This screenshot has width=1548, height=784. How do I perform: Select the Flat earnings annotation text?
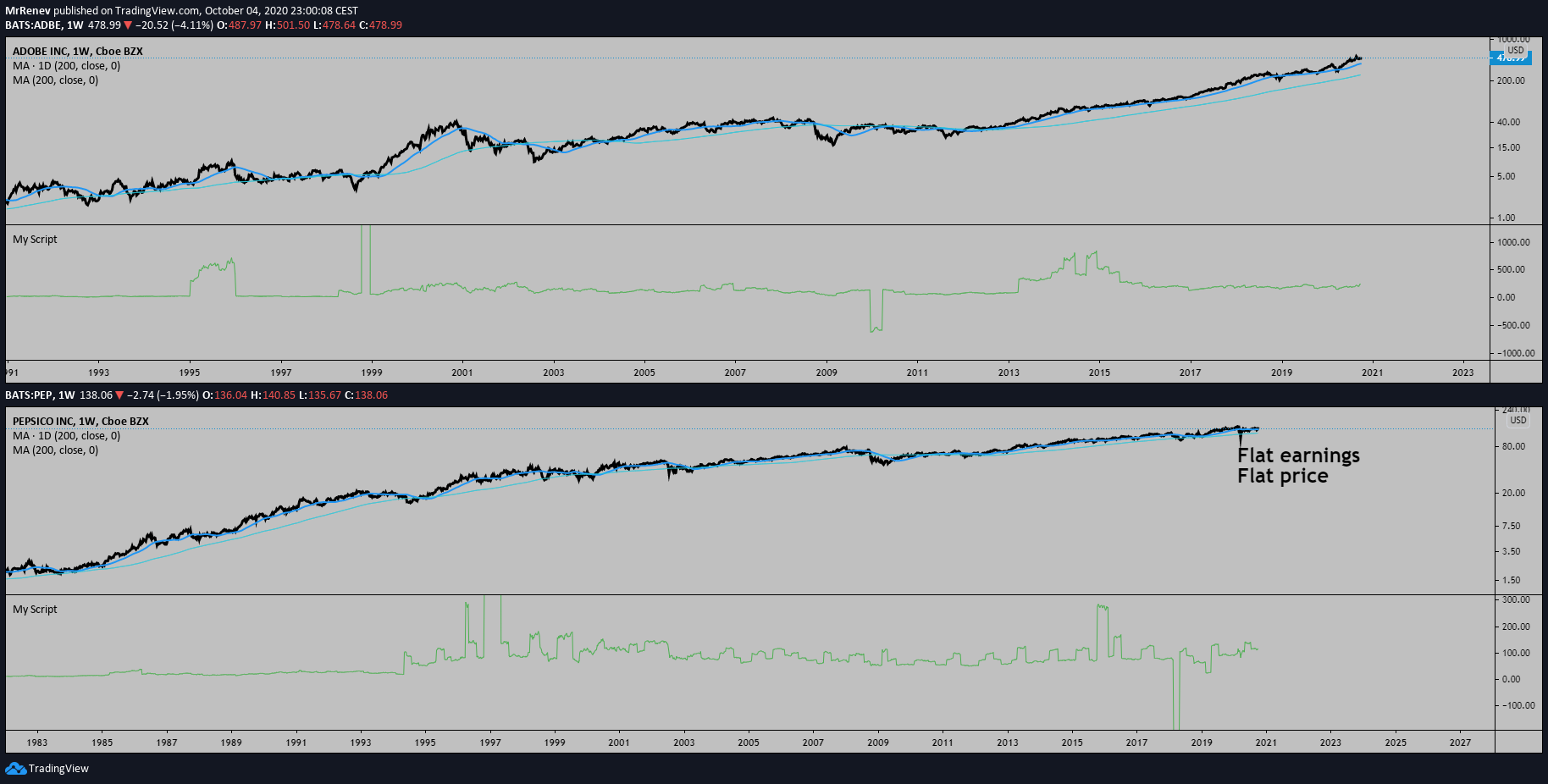click(x=1298, y=455)
